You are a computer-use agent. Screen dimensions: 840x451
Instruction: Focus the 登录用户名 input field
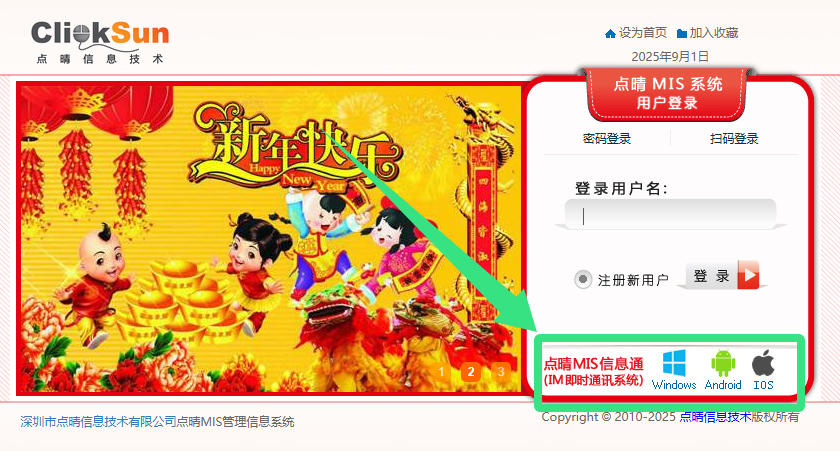tap(670, 214)
